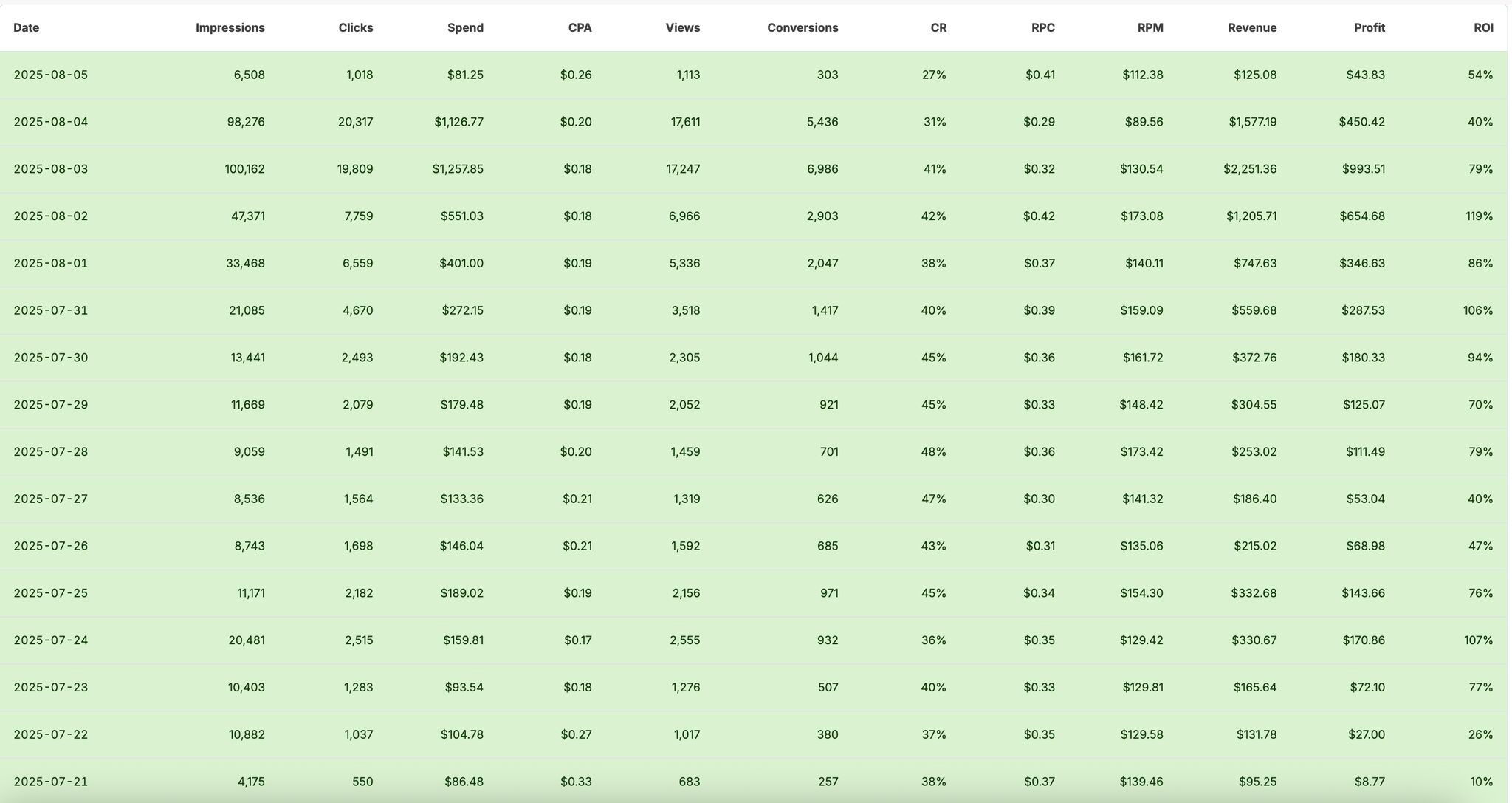
Task: Sort by Conversions column header
Action: tap(803, 28)
